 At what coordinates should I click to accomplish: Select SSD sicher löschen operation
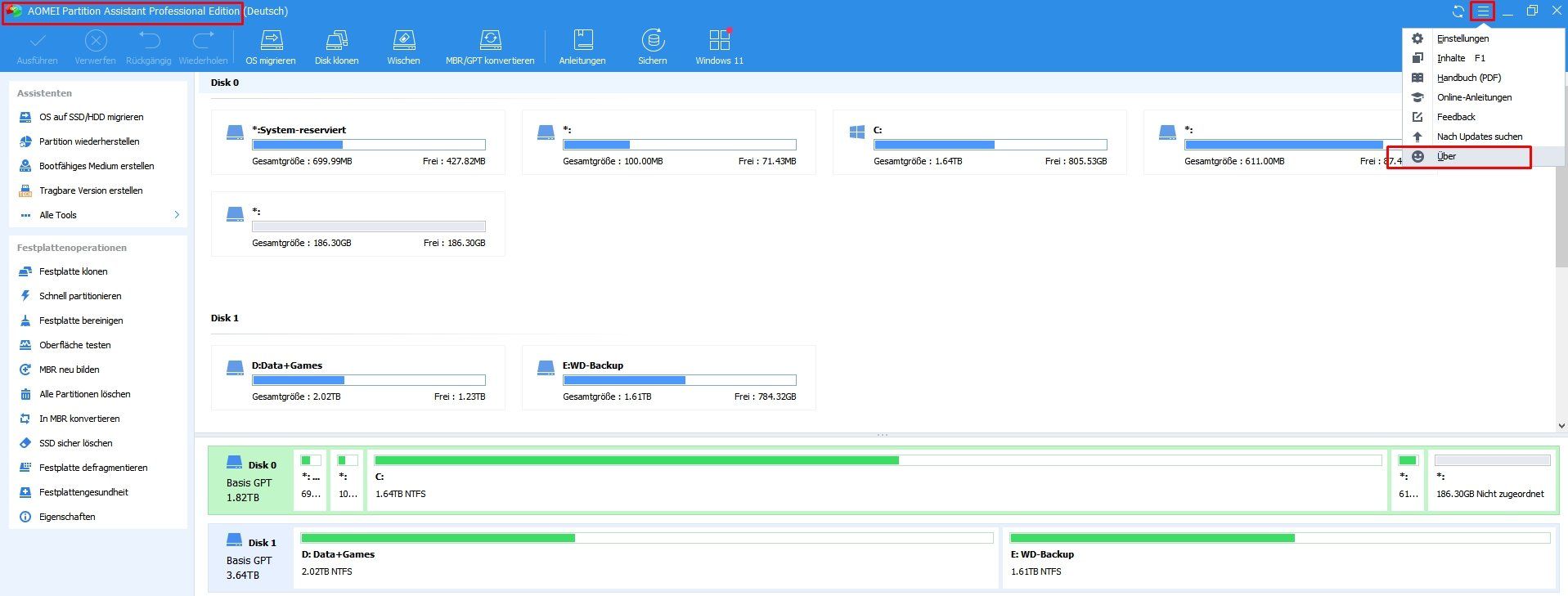click(x=76, y=443)
